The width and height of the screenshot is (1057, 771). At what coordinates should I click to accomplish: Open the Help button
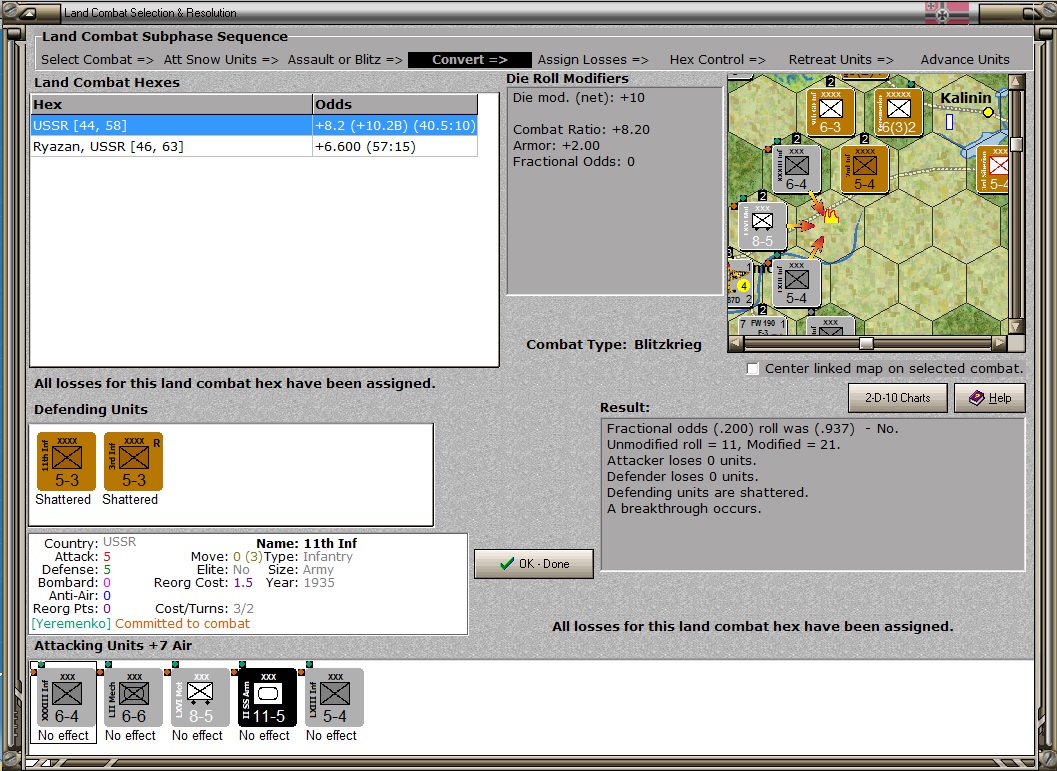tap(990, 398)
